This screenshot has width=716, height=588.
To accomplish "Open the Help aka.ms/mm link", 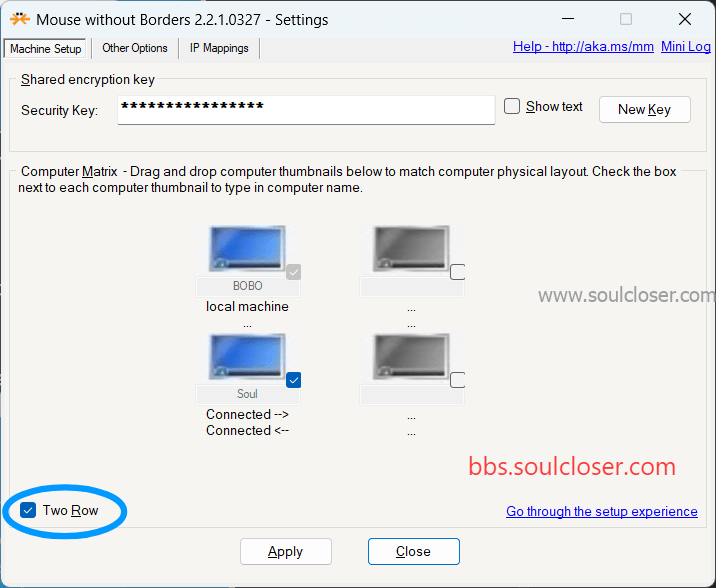I will pos(583,47).
